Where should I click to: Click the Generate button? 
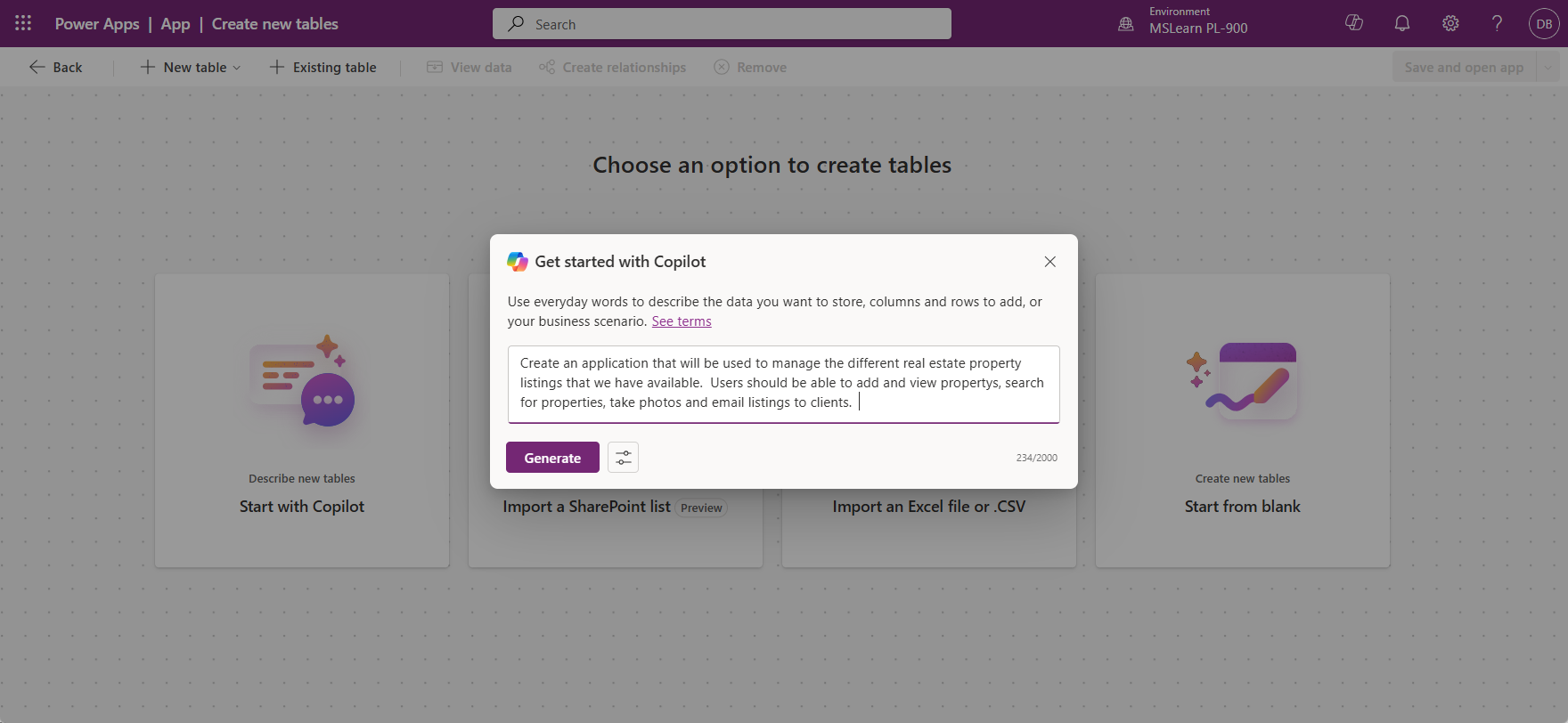[x=552, y=458]
